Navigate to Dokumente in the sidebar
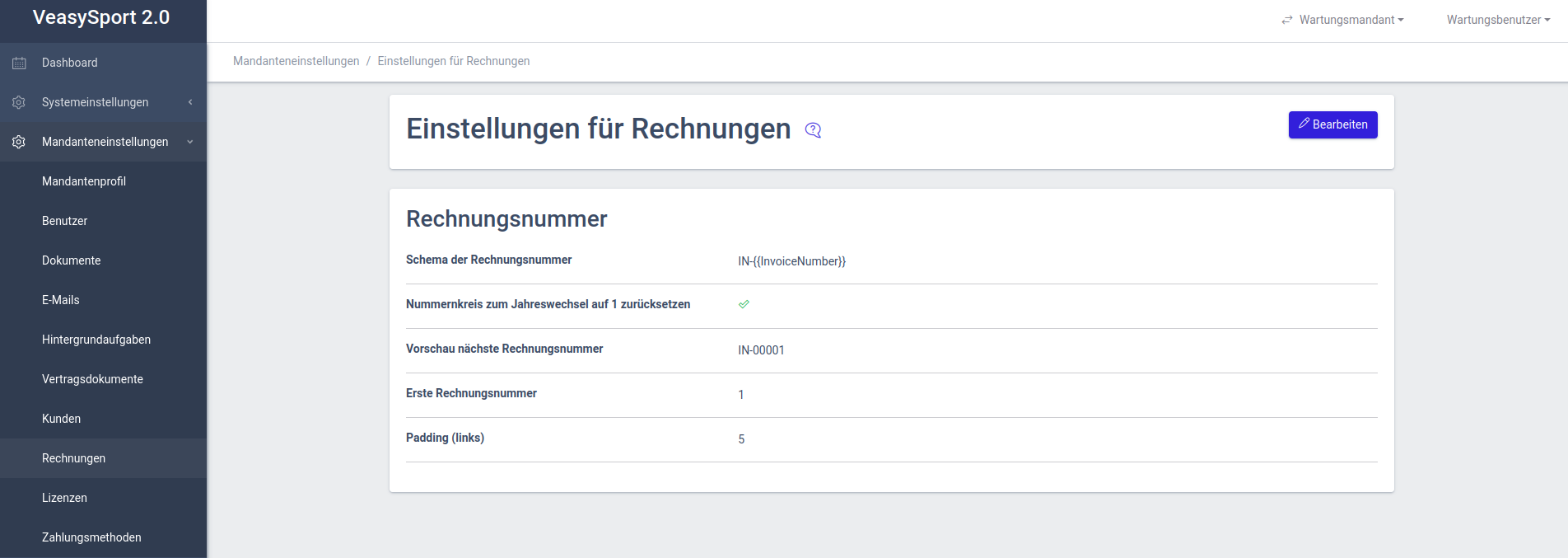Image resolution: width=1568 pixels, height=558 pixels. pos(71,260)
